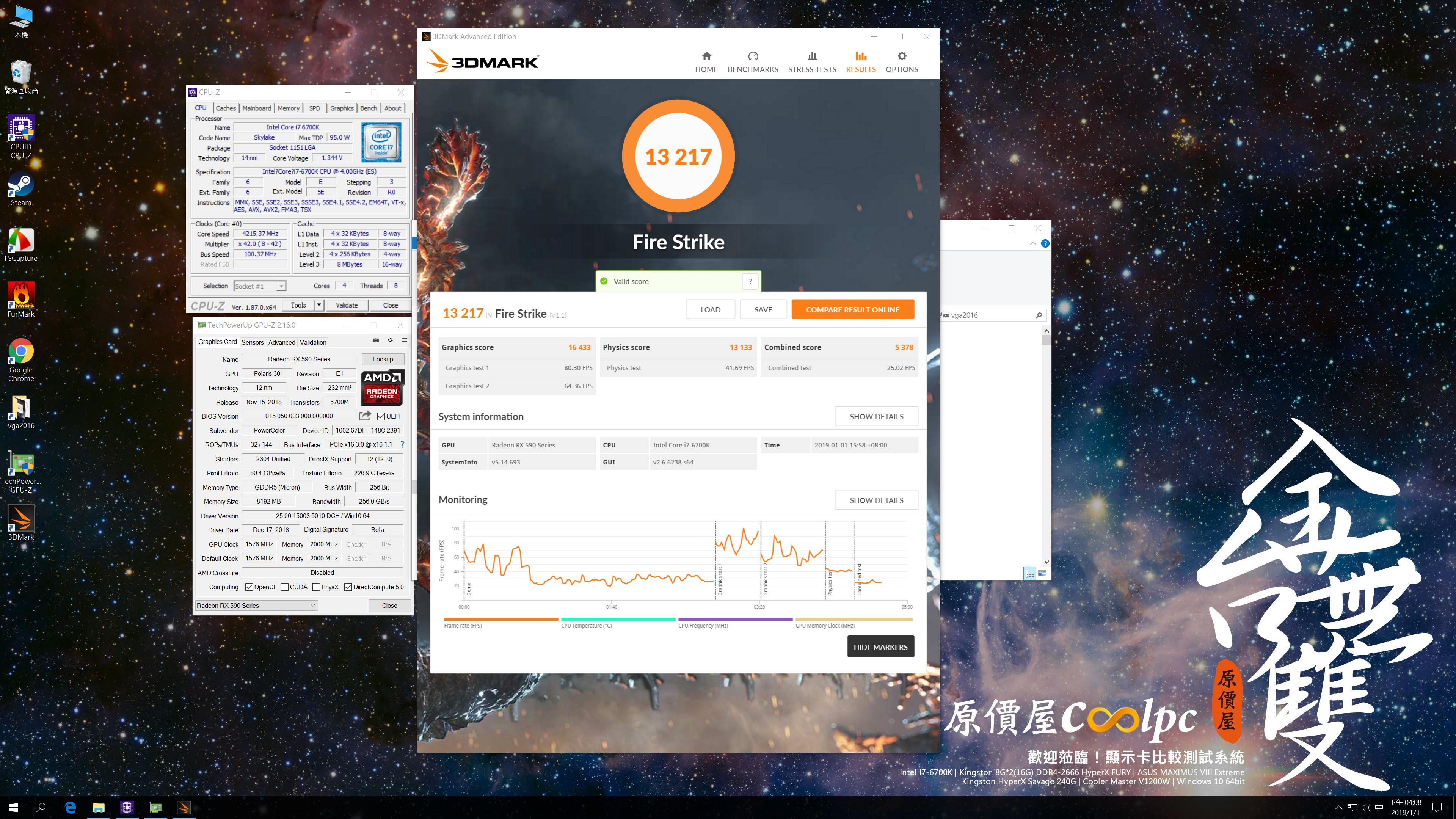Open the Socket #1 selection dropdown in CPU-Z
This screenshot has height=819, width=1456.
point(260,286)
